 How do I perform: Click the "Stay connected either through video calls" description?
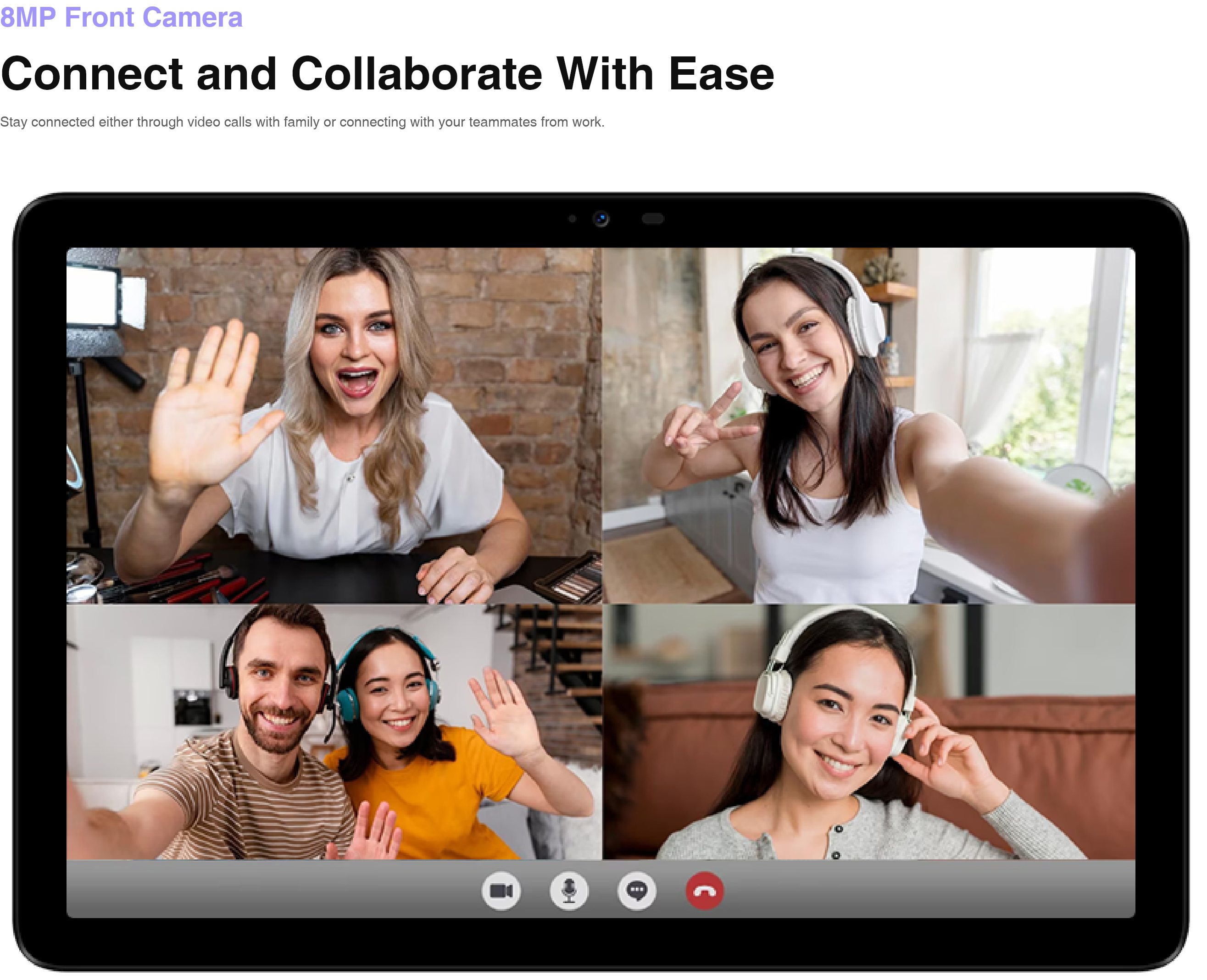click(302, 122)
